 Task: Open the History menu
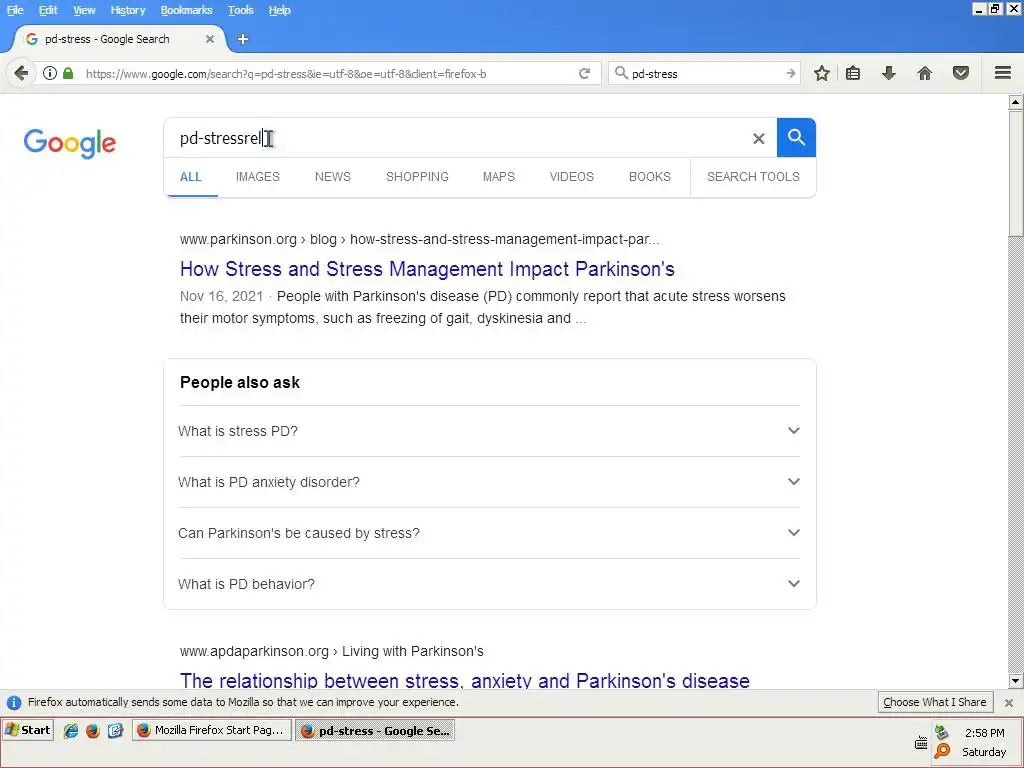[x=127, y=10]
